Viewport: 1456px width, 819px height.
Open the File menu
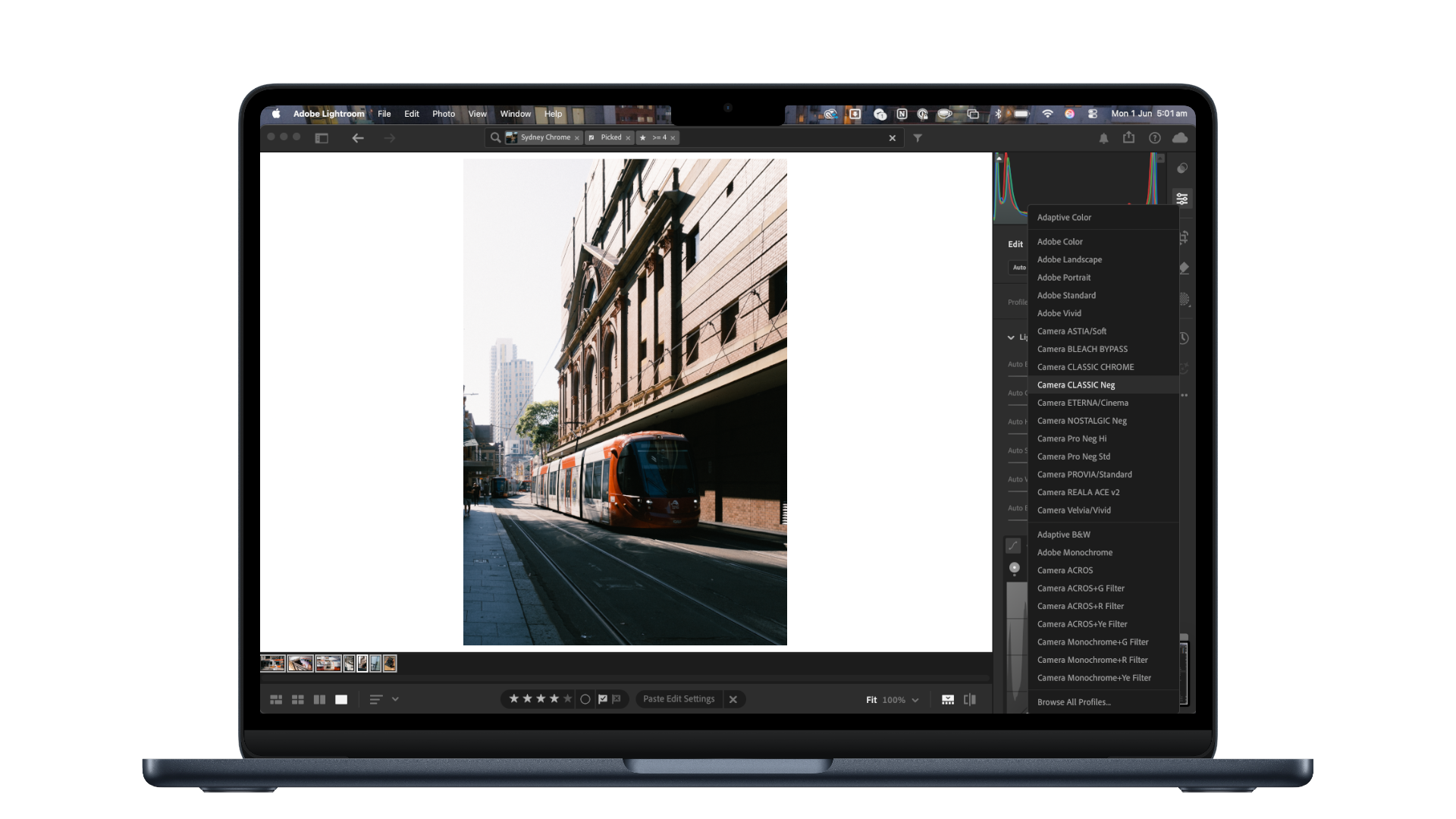point(384,114)
